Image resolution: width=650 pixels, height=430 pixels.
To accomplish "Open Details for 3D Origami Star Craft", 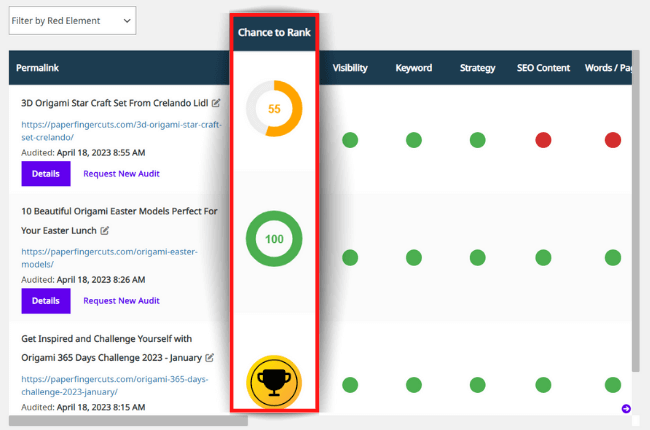I will [x=45, y=173].
